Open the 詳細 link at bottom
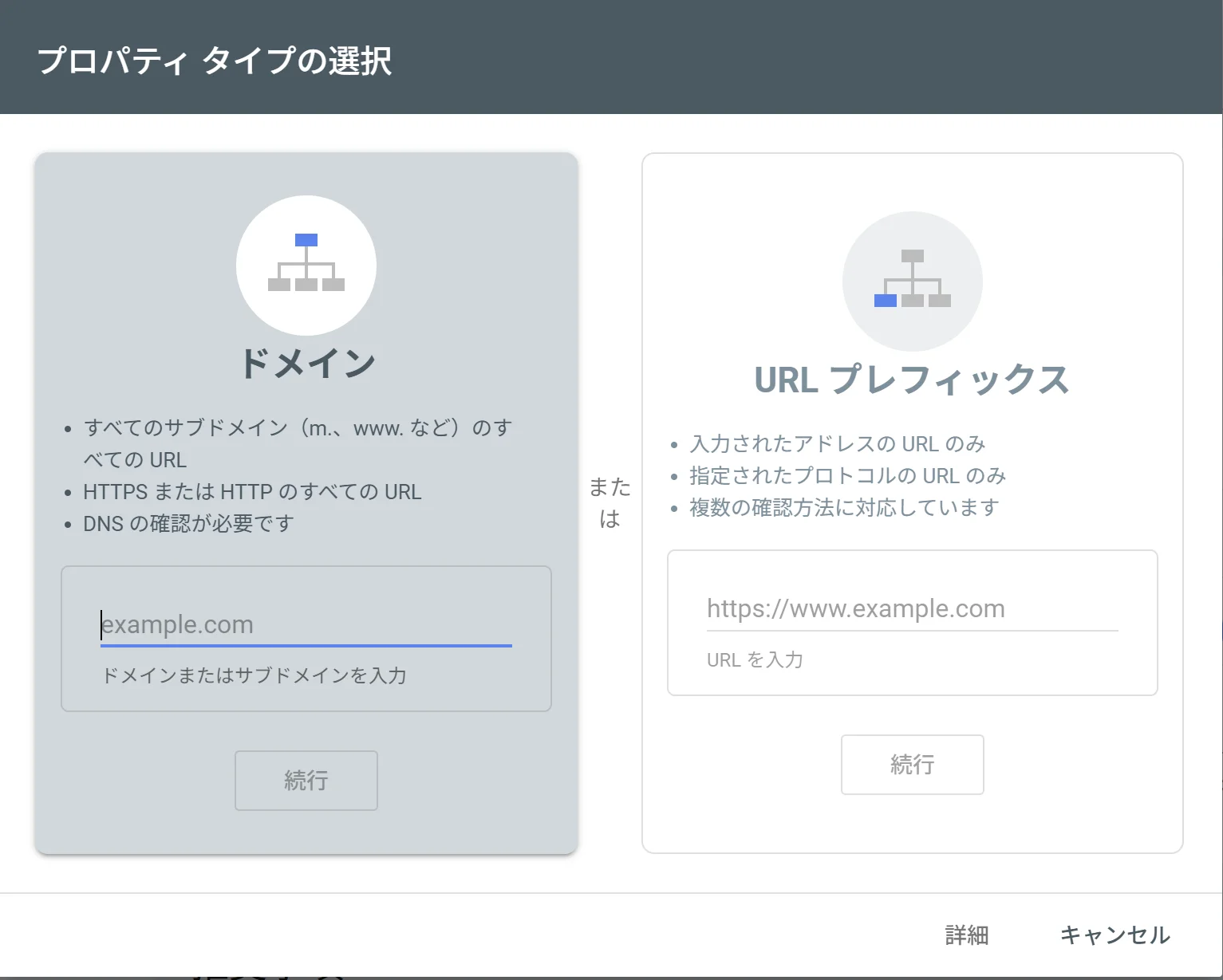 click(x=966, y=935)
